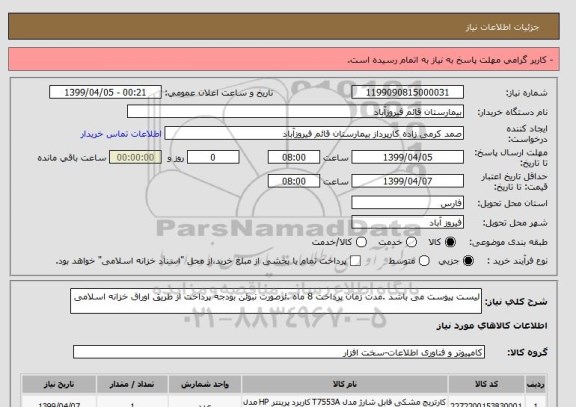Click the remaining time 00:00:00 field

[x=135, y=157]
